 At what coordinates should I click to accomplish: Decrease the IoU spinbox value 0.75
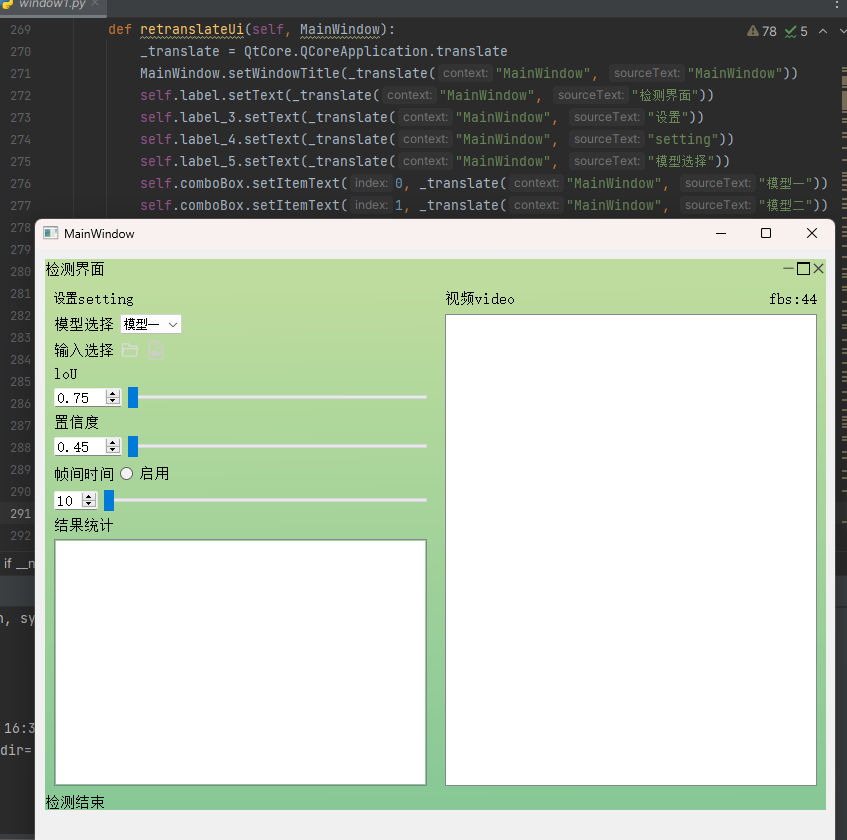click(113, 401)
